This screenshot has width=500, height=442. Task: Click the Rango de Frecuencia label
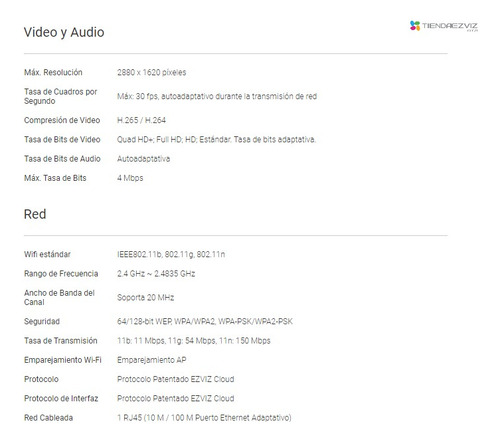[61, 274]
